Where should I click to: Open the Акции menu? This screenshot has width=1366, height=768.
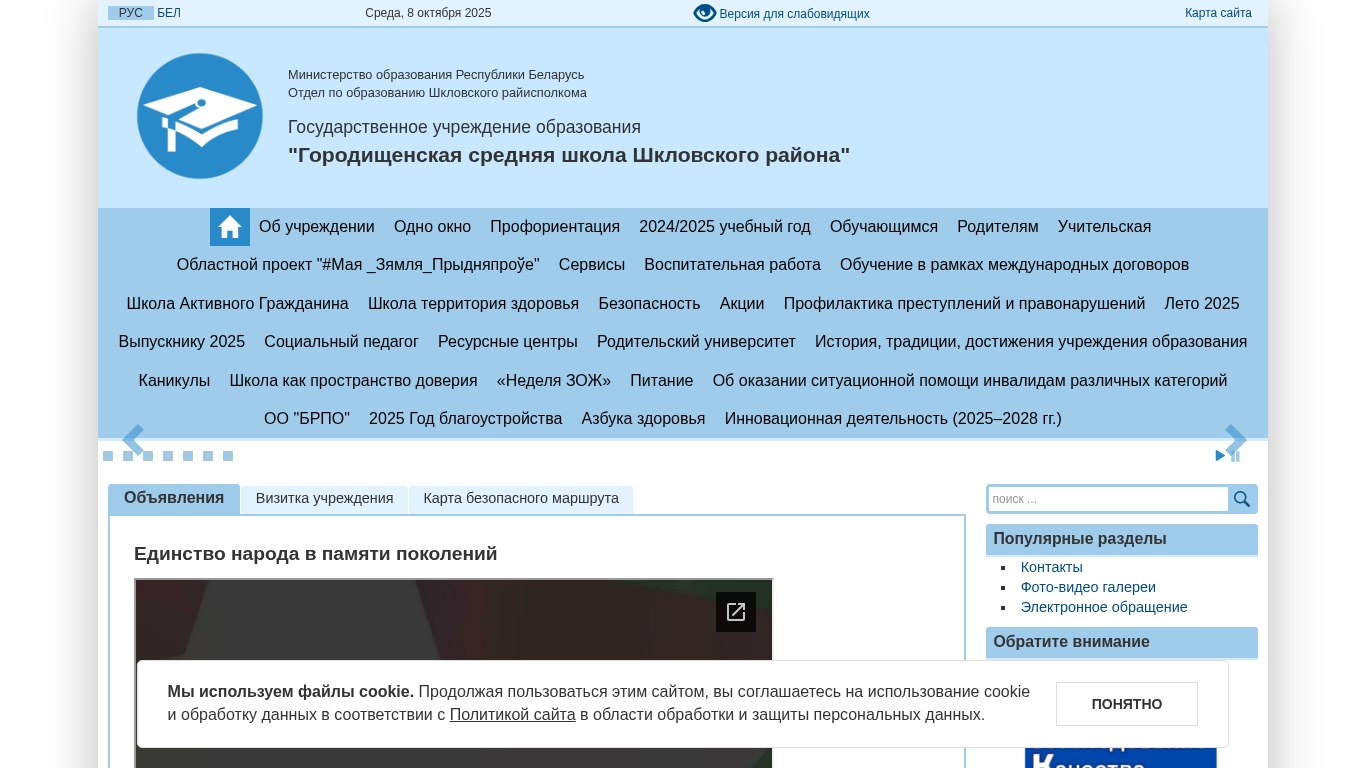point(742,304)
